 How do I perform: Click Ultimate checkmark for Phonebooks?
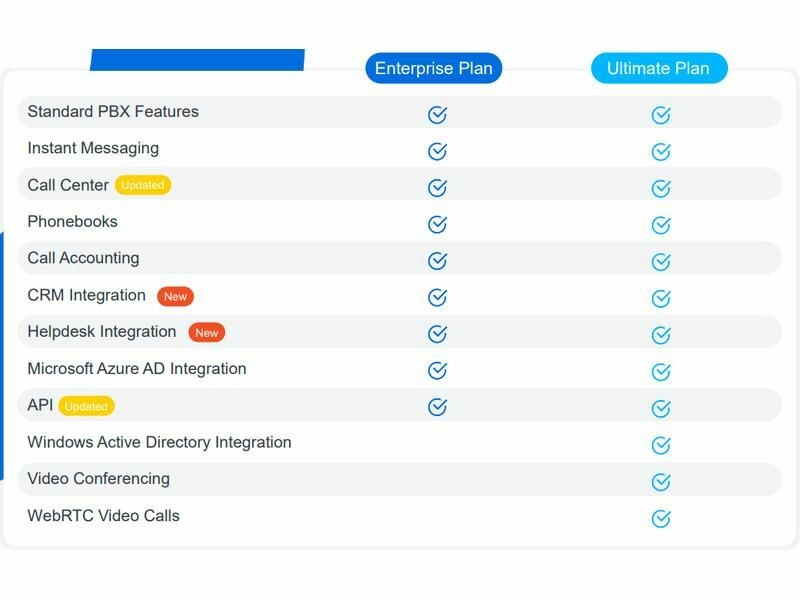click(661, 225)
